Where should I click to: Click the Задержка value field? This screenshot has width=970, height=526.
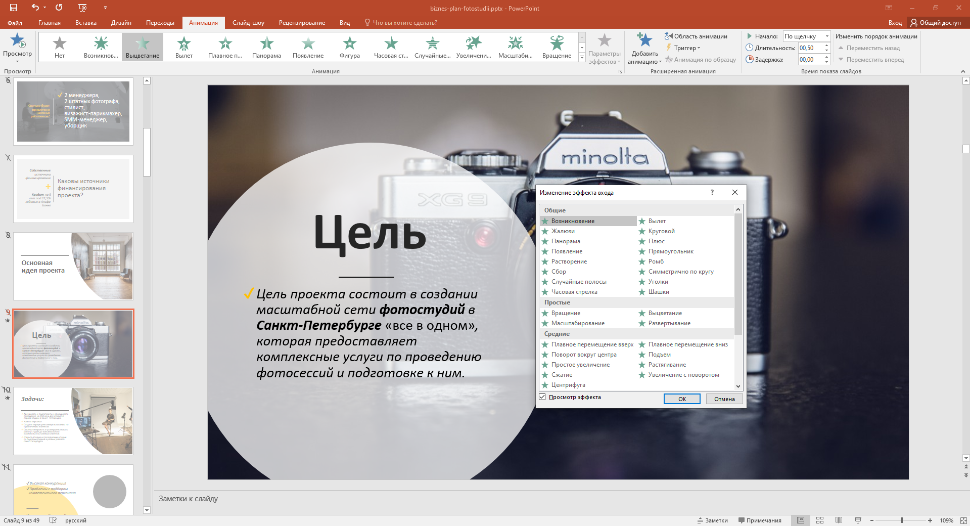810,59
